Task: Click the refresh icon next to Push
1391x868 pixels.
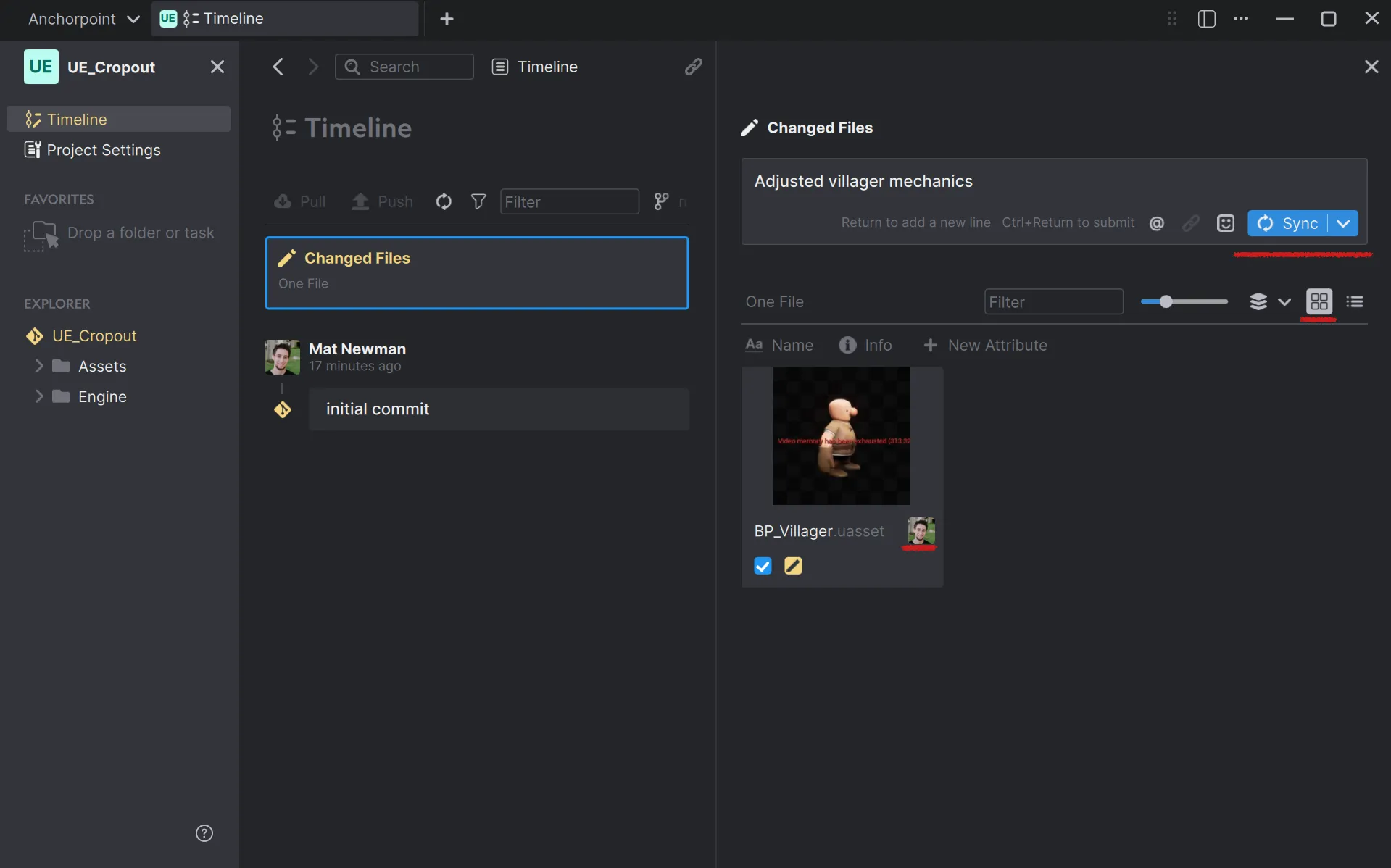Action: point(444,201)
